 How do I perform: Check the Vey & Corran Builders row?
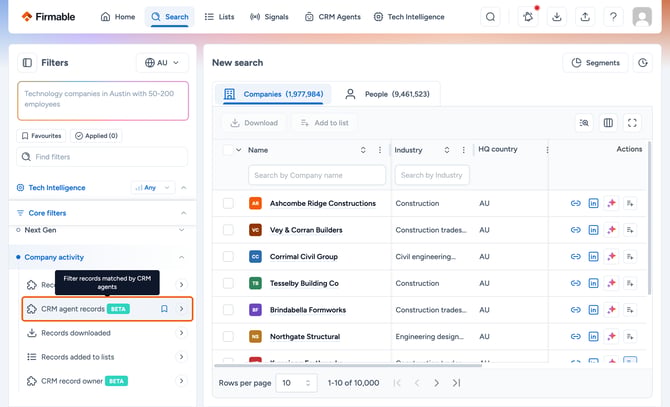tap(228, 230)
